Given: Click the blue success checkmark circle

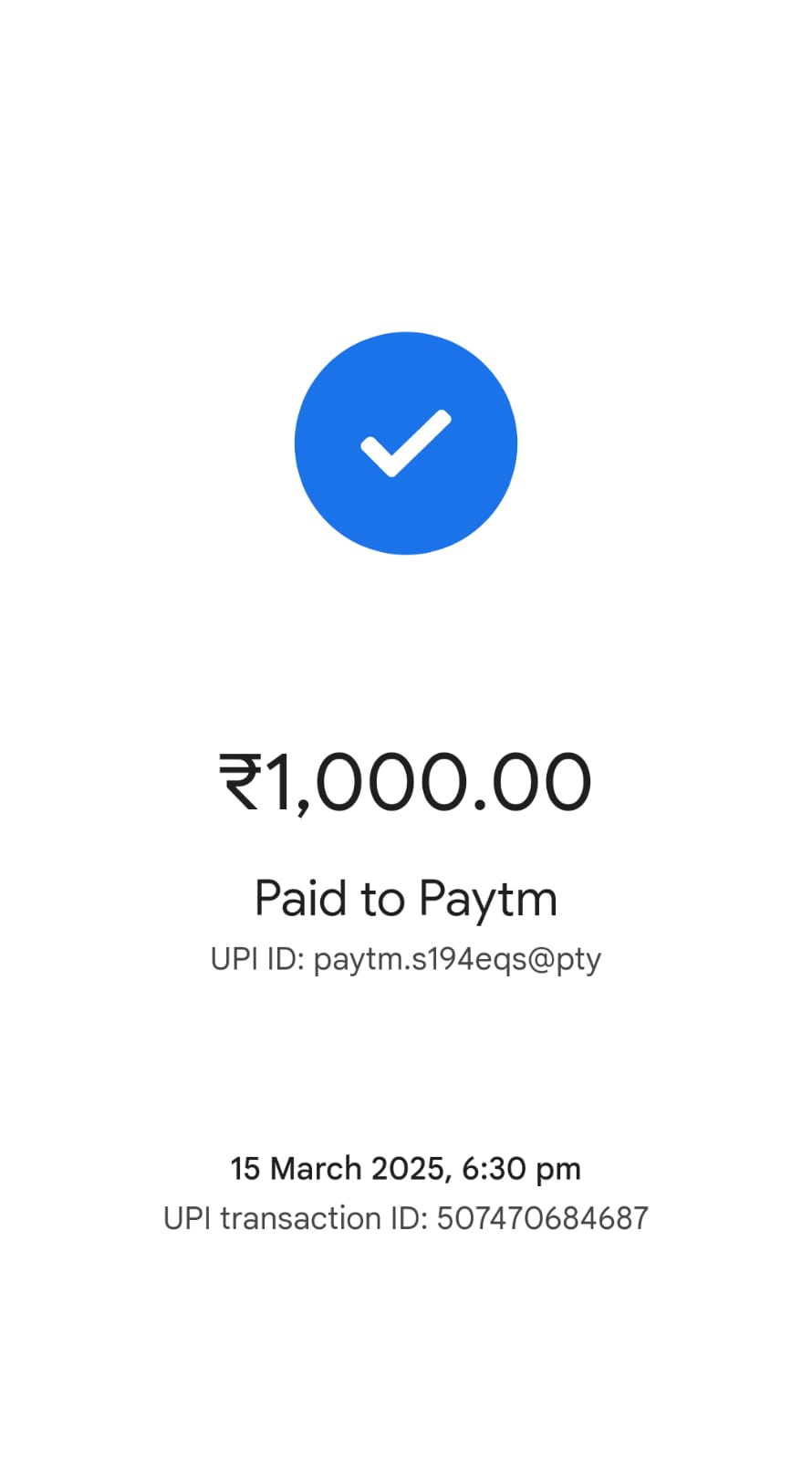Looking at the screenshot, I should point(406,443).
